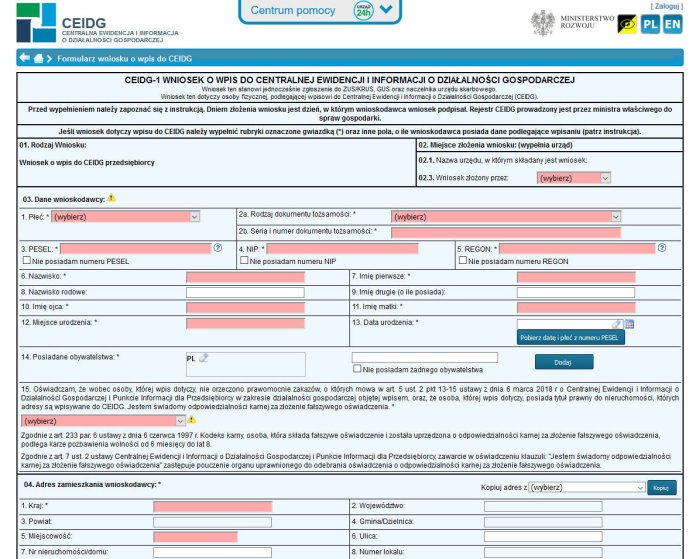Click the Dodaj button for citizenship
This screenshot has height=559, width=696.
[x=561, y=362]
